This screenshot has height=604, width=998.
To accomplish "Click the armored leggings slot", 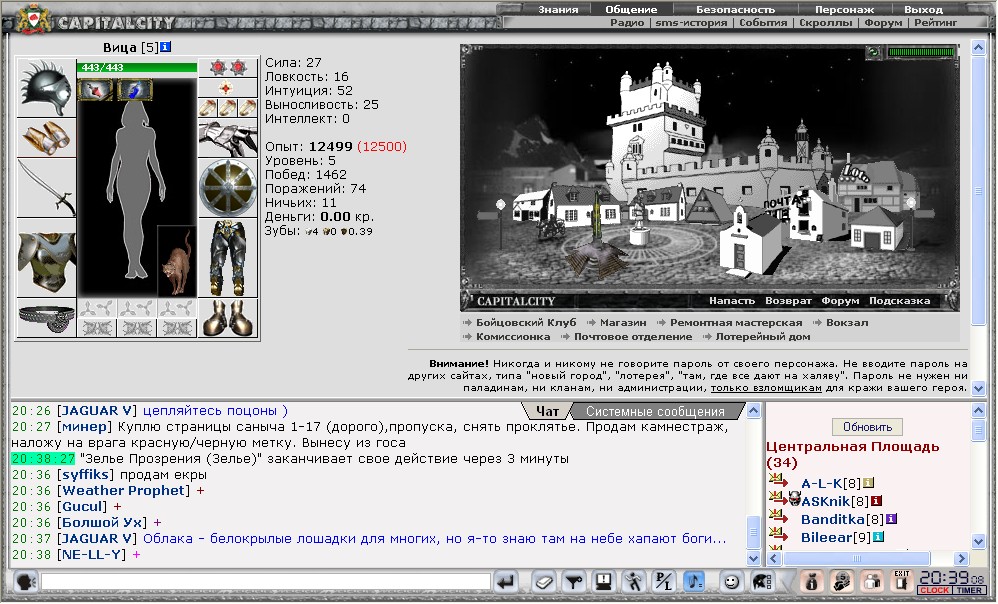I will tap(228, 258).
